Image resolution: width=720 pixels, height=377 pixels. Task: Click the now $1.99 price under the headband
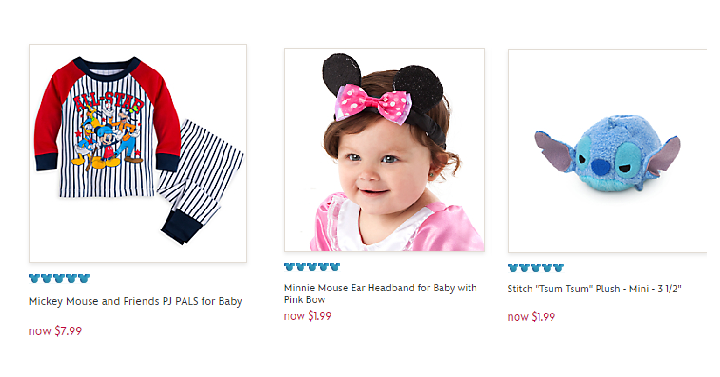point(308,316)
